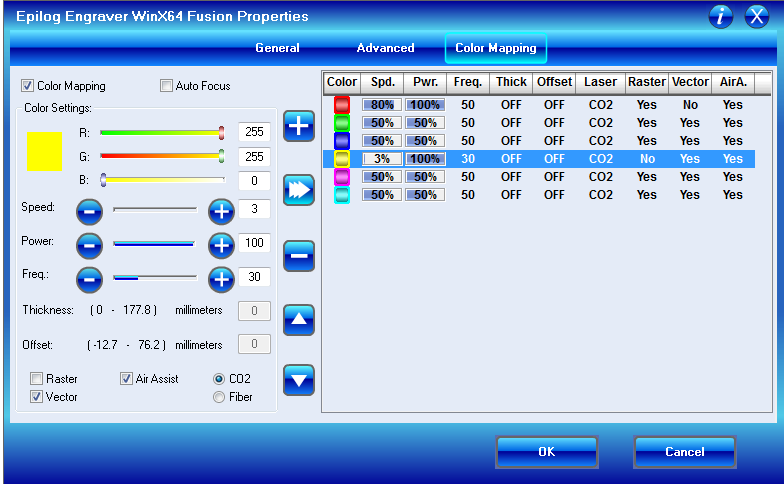Screen dimensions: 784x484
Task: Click the plus button to add color mapping
Action: click(x=299, y=126)
